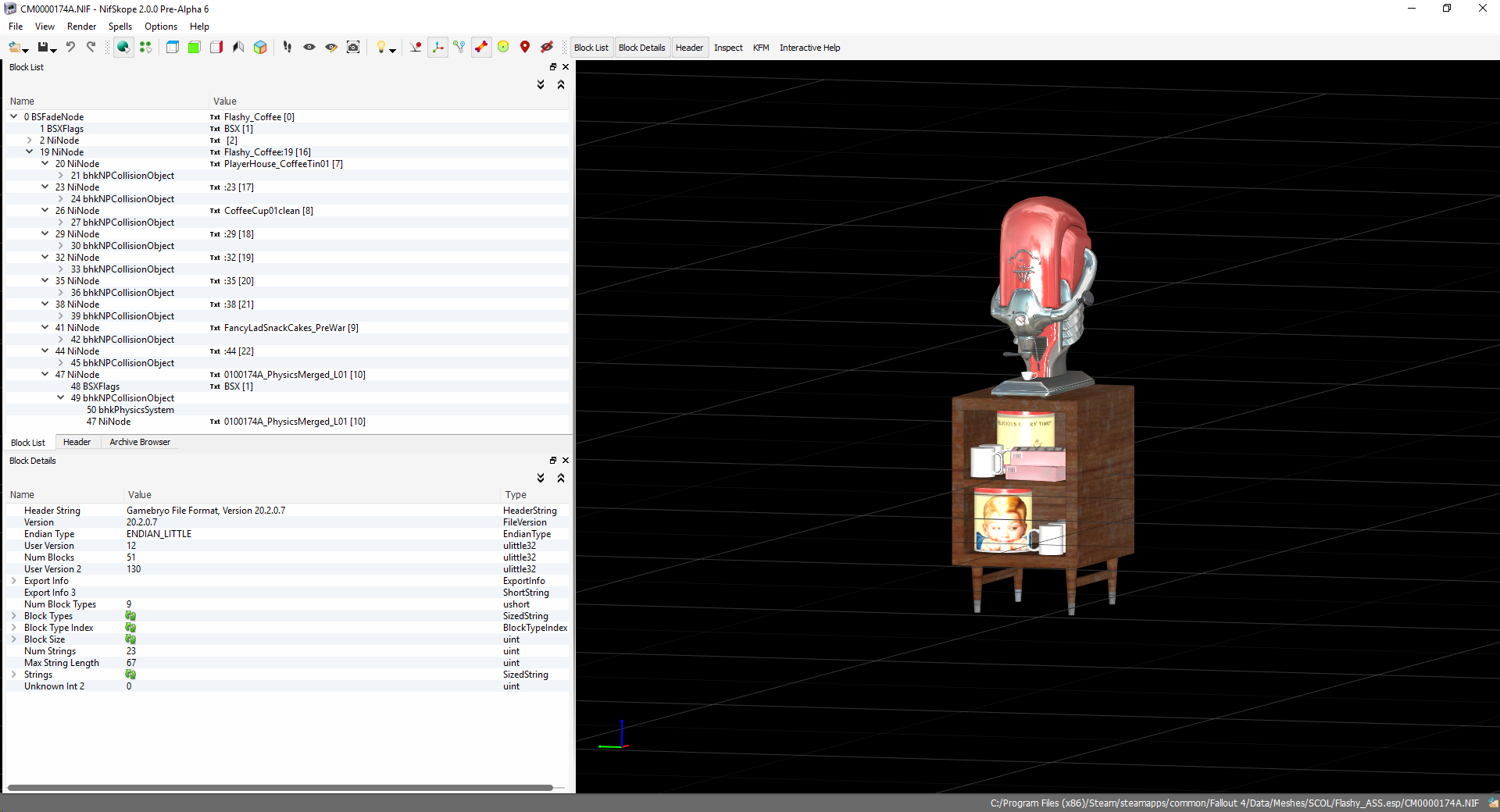Expand the 21 bhkNPCollisionObject item
The image size is (1500, 812).
coord(60,176)
